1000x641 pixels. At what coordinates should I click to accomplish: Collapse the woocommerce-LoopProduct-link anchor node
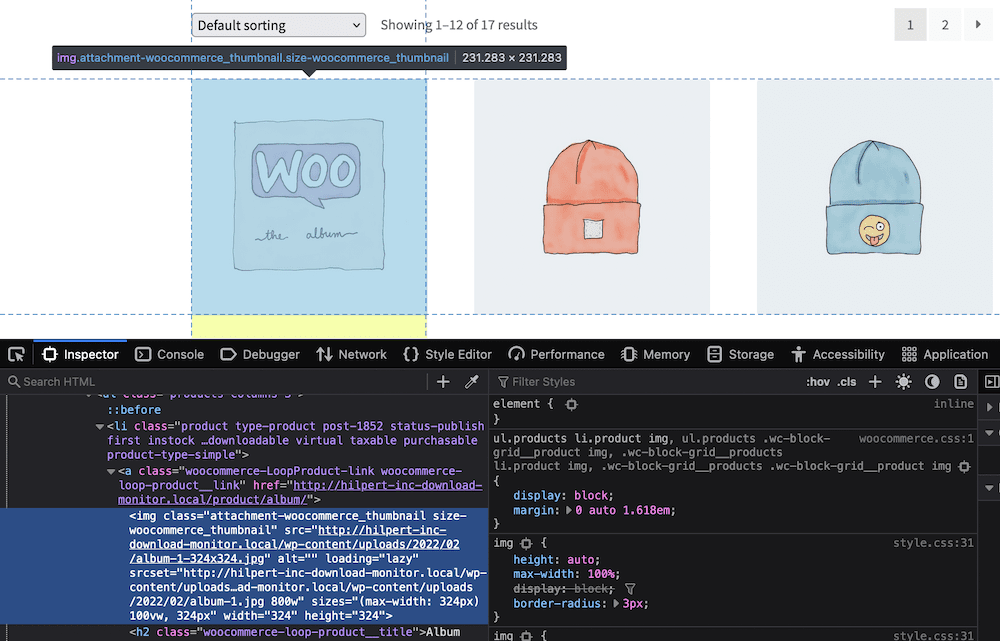tap(111, 472)
